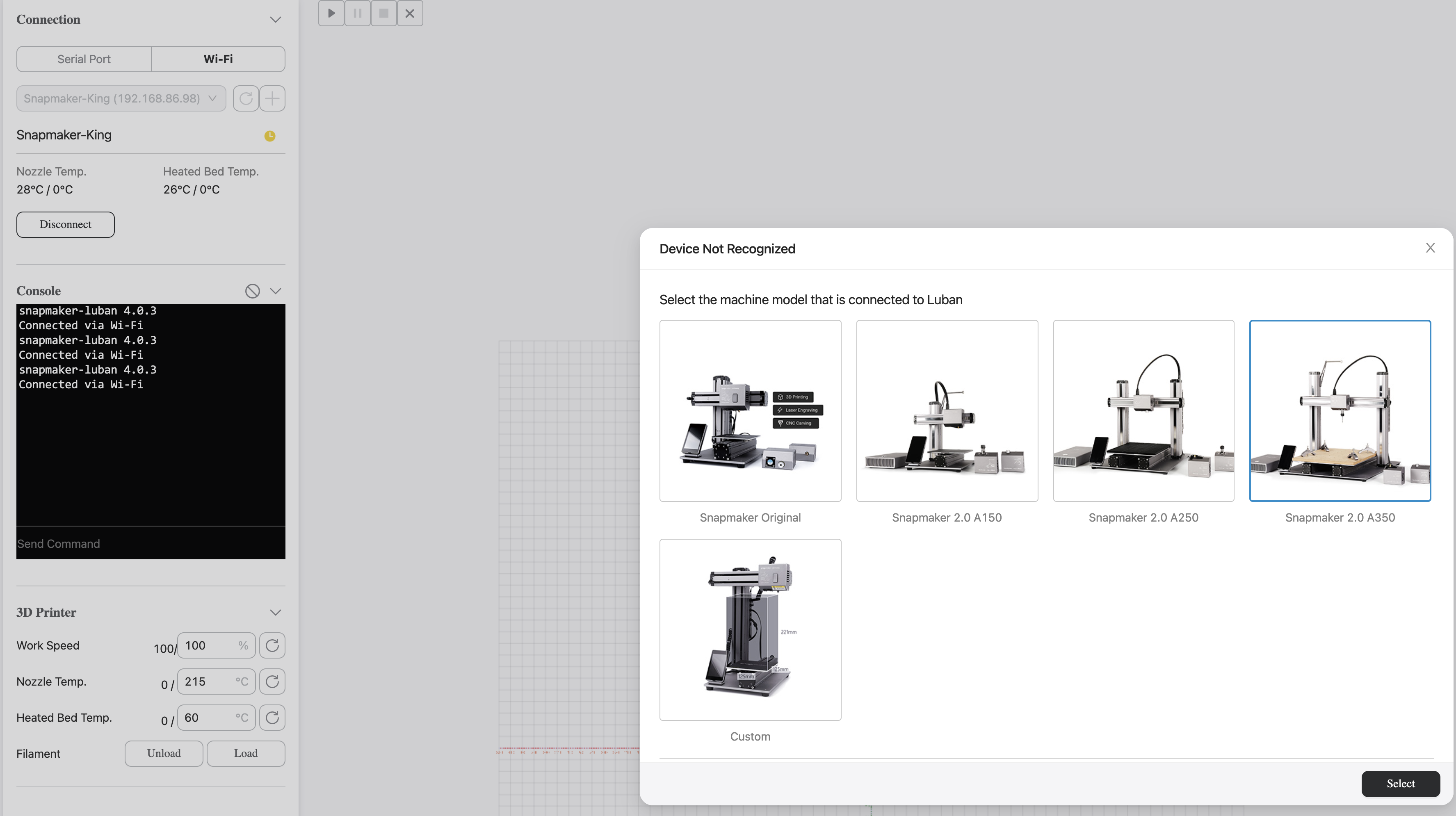Image resolution: width=1456 pixels, height=816 pixels.
Task: Click the first 'Connected via Wi-Fi' console line
Action: coord(81,326)
